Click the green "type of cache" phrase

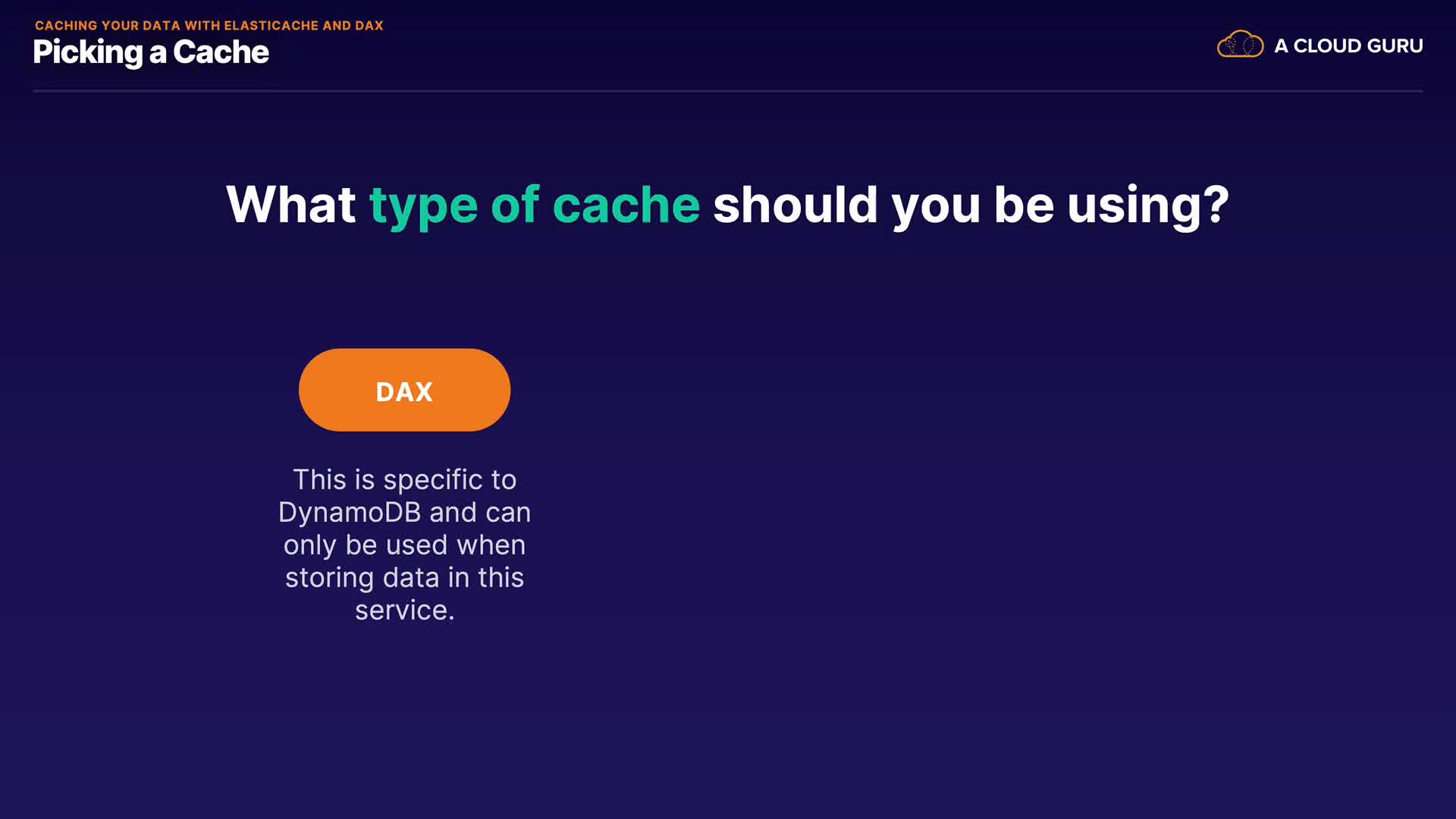(534, 205)
